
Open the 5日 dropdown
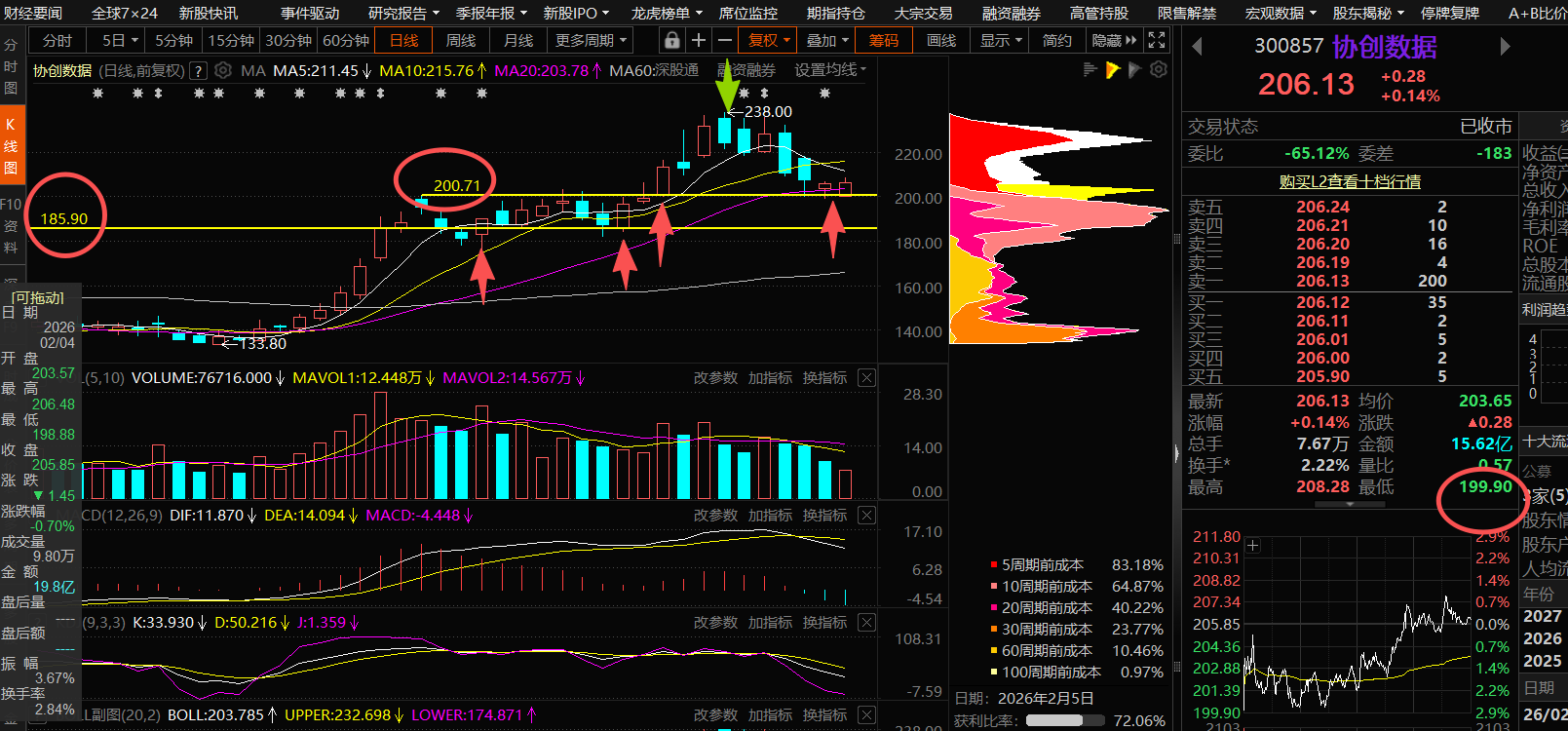pos(120,40)
